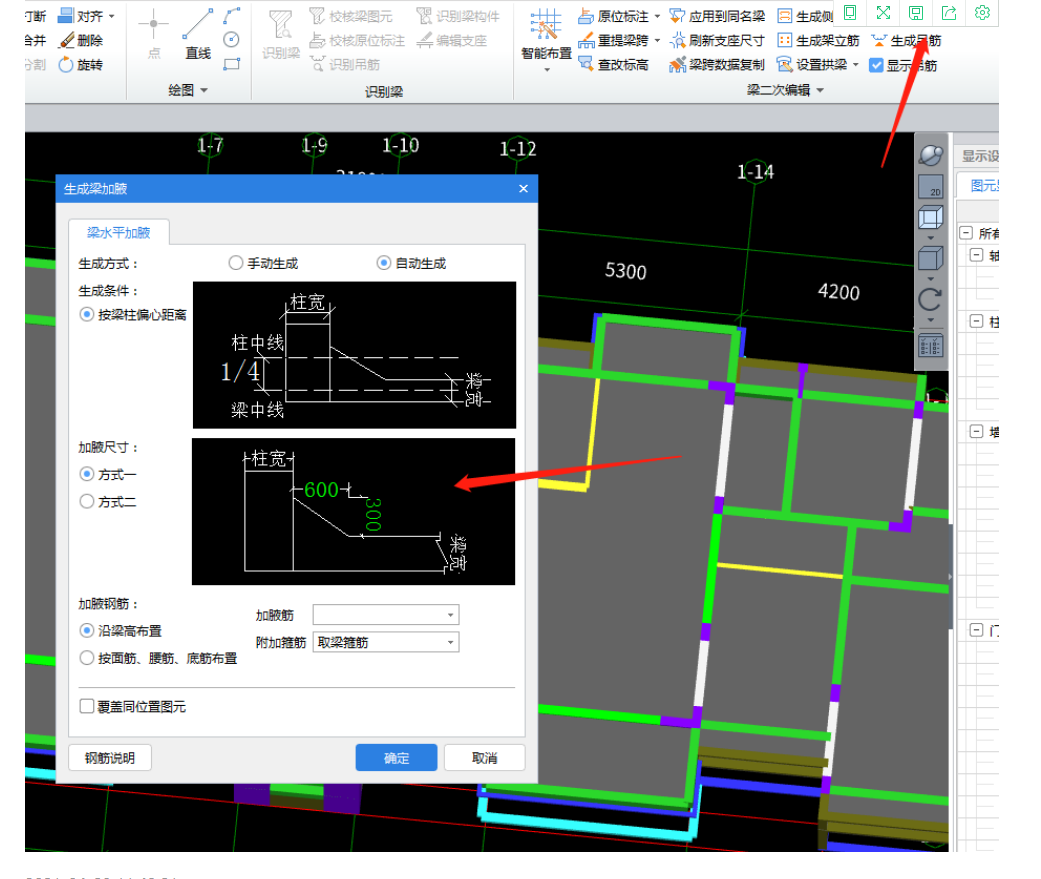Screen dimensions: 1041x879
Task: Check 覆盖同位置图元 checkbox
Action: click(x=132, y=706)
